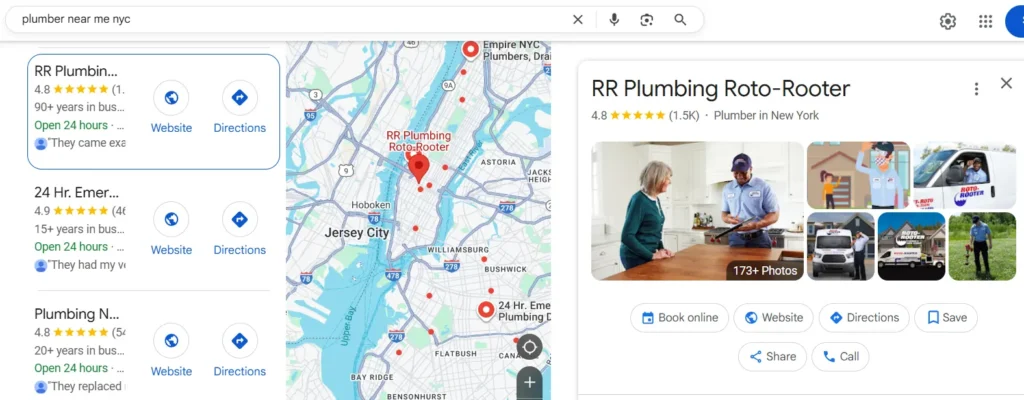This screenshot has height=400, width=1024.
Task: Select the Plumbing N... listing title
Action: click(76, 314)
